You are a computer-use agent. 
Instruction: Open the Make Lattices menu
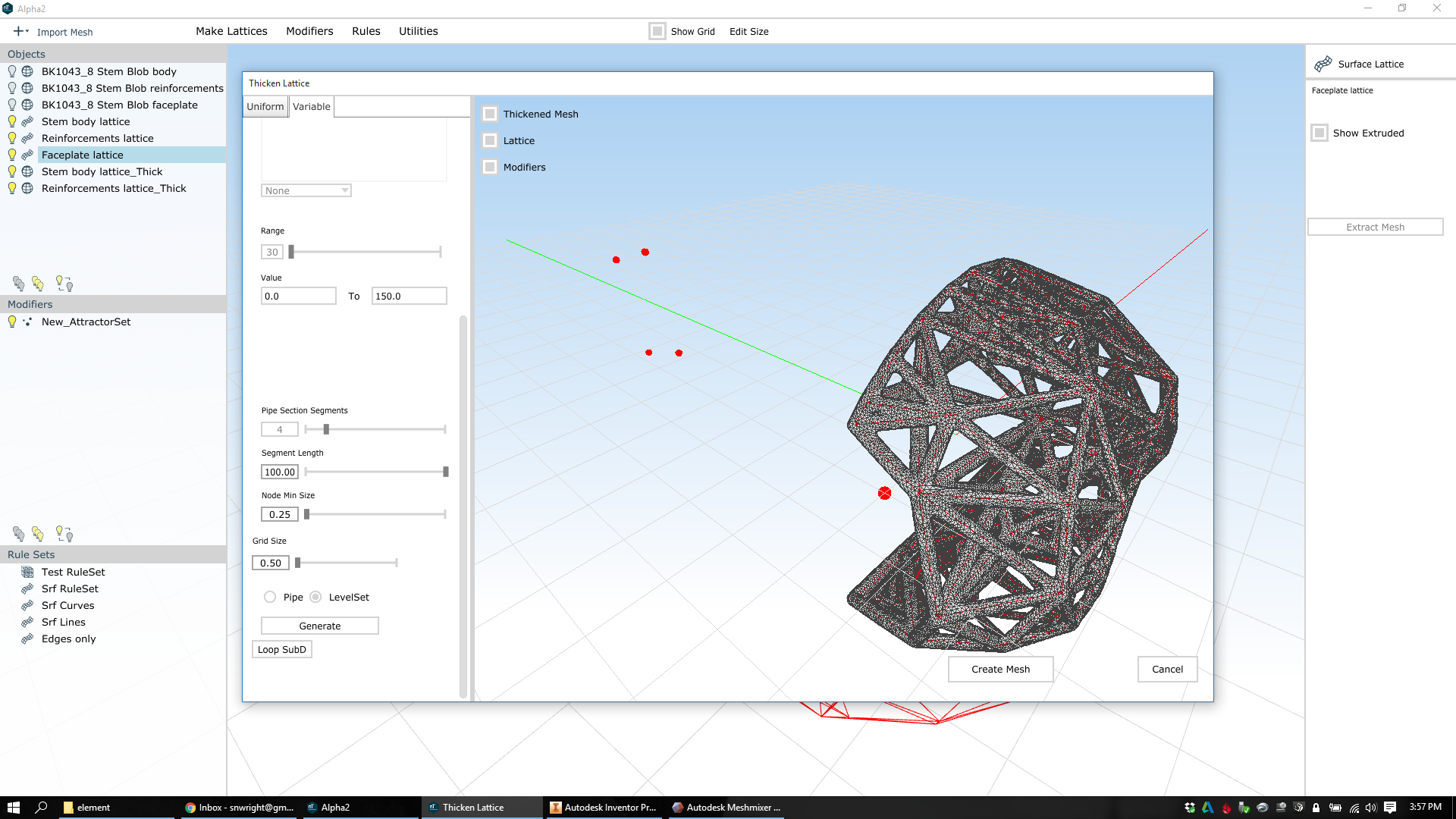[231, 31]
